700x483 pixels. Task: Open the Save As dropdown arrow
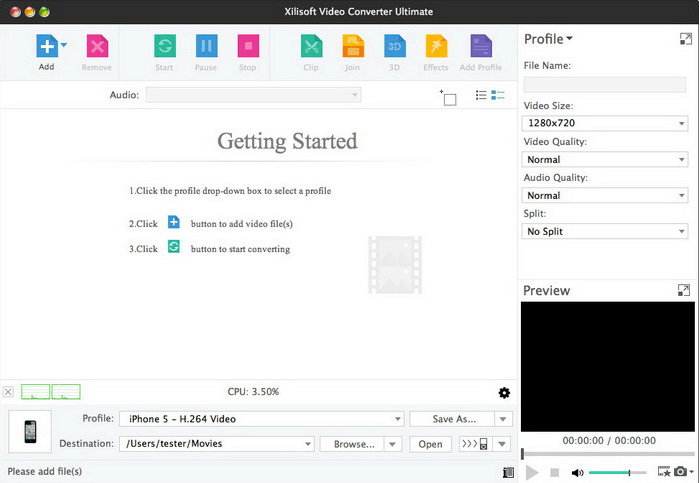[x=503, y=419]
